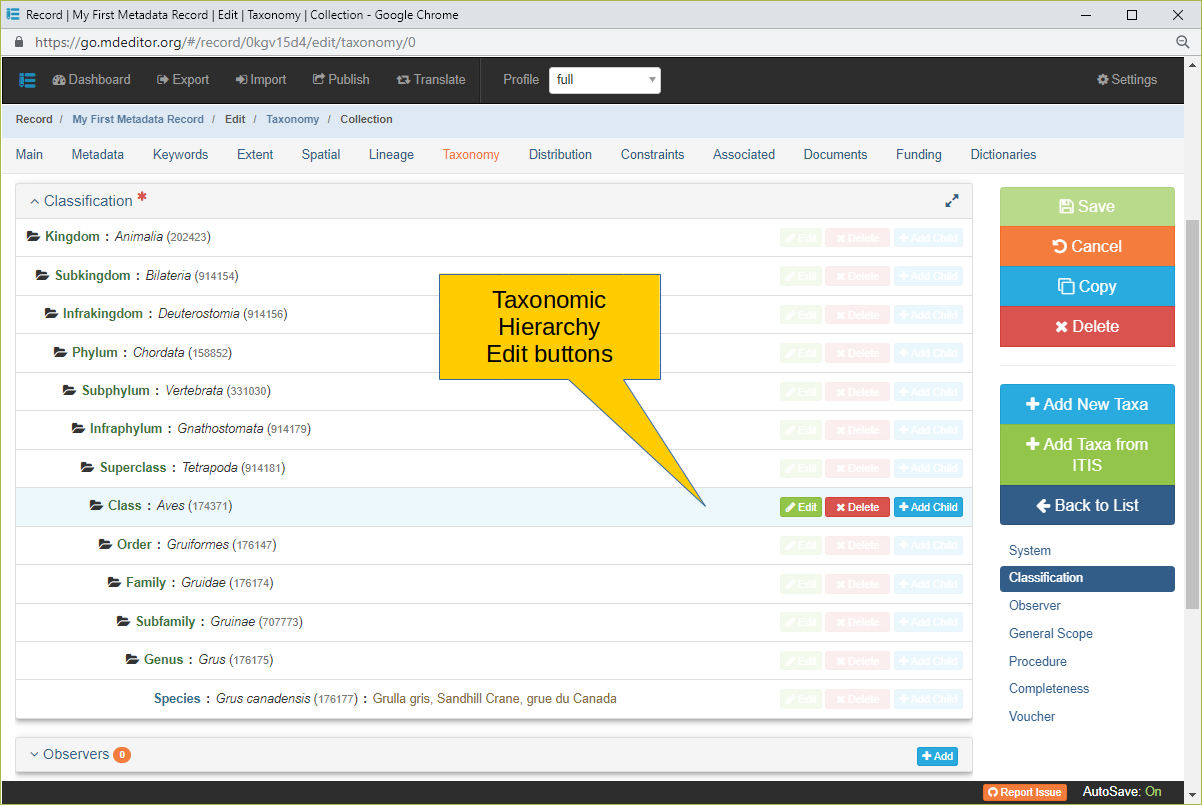Open the Translate page

tap(431, 80)
